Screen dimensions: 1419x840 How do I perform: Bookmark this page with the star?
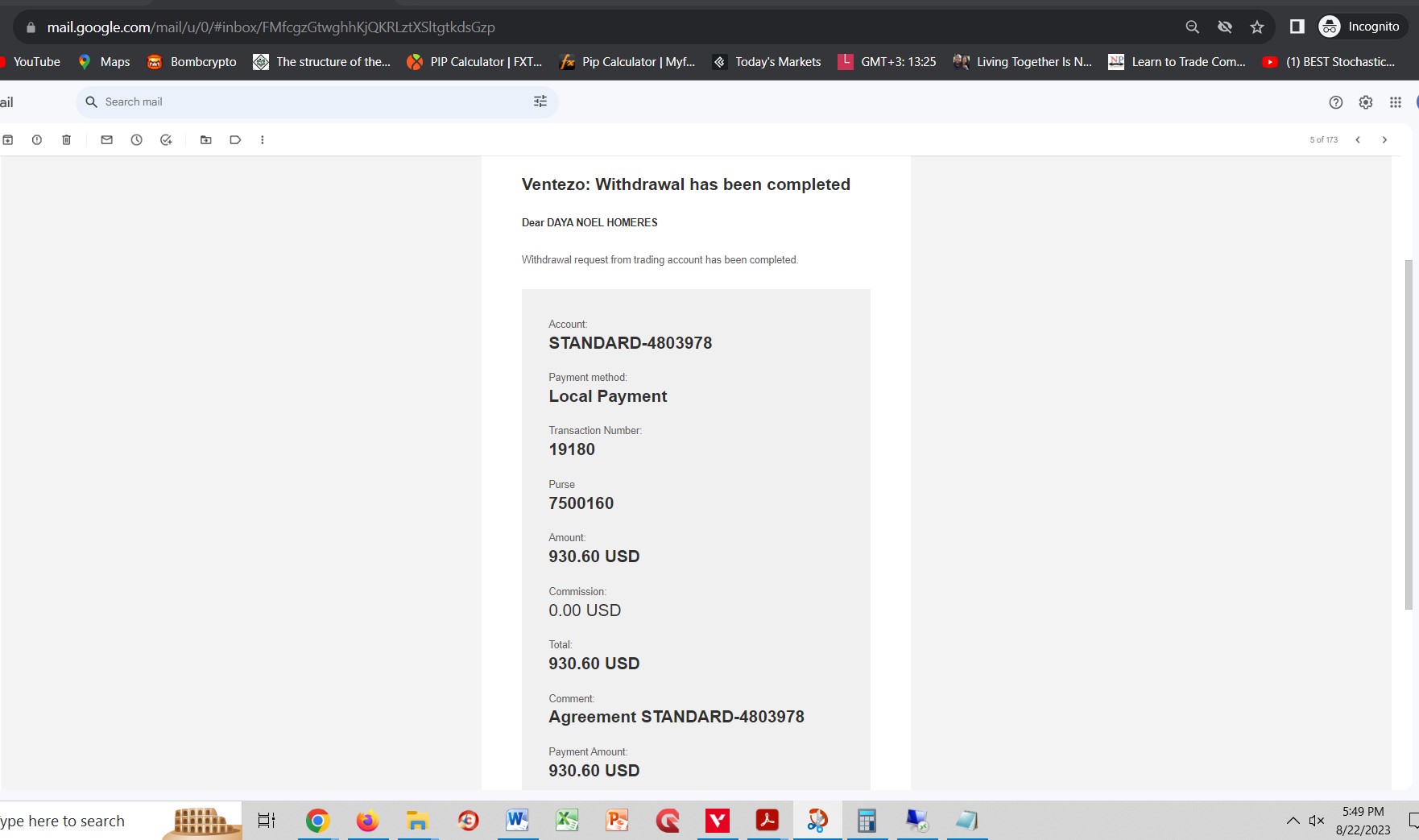1257,27
